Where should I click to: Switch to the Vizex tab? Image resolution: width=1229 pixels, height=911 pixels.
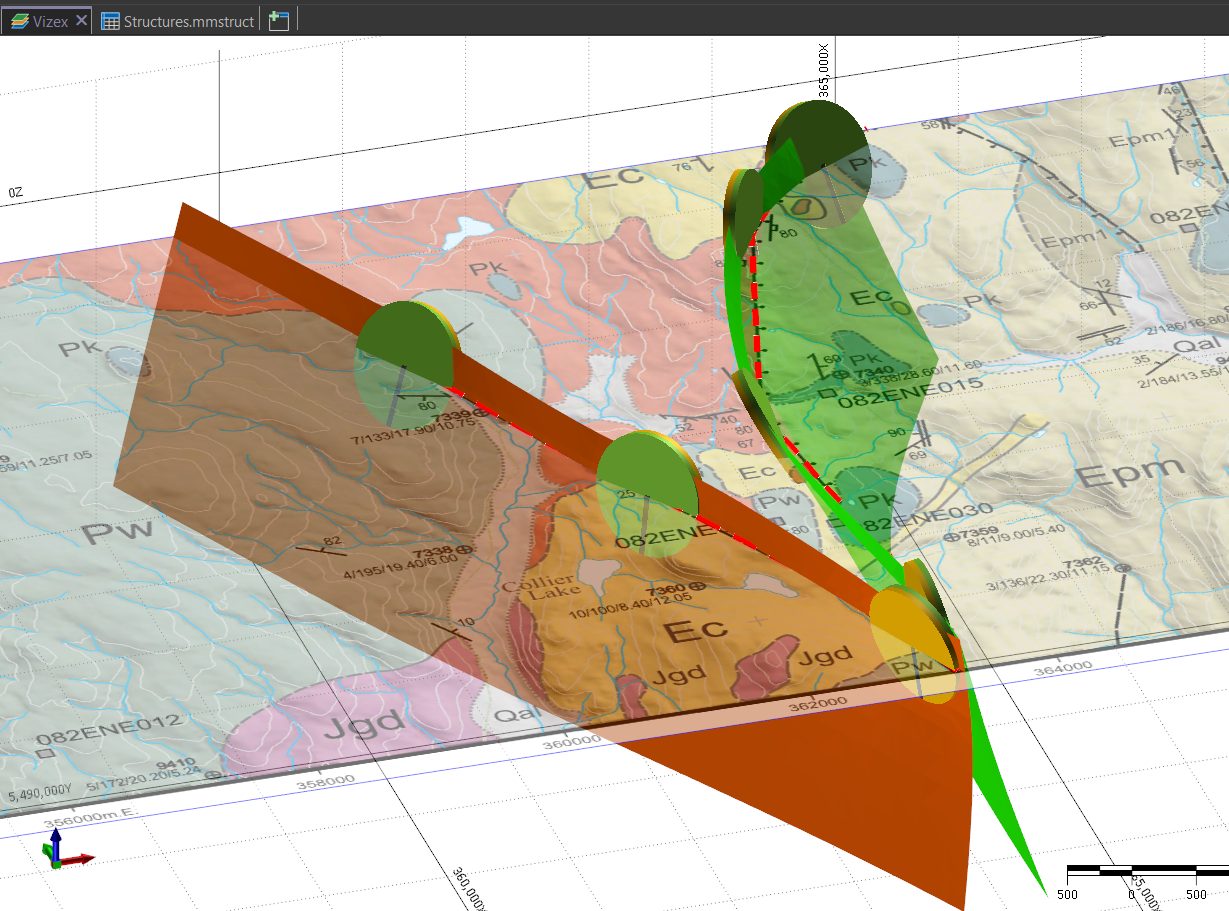pos(50,21)
